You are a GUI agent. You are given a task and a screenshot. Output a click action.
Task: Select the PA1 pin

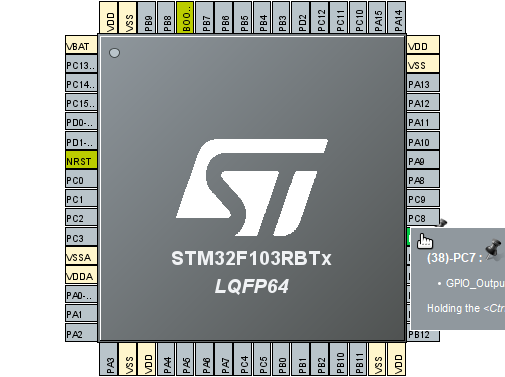point(81,313)
